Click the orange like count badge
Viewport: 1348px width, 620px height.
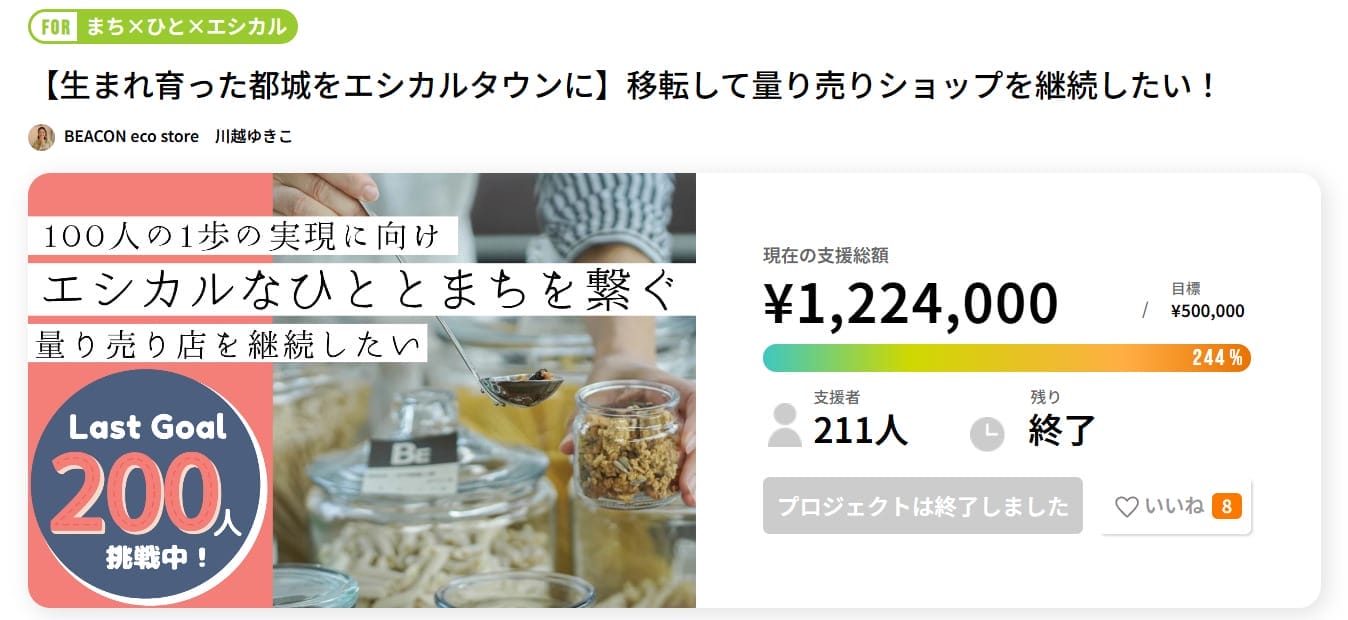(1226, 506)
